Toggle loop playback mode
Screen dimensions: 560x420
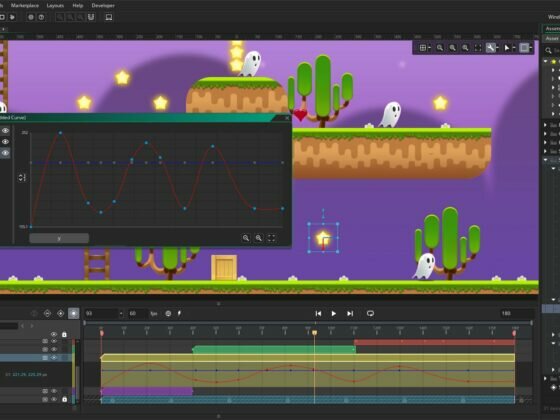point(370,314)
